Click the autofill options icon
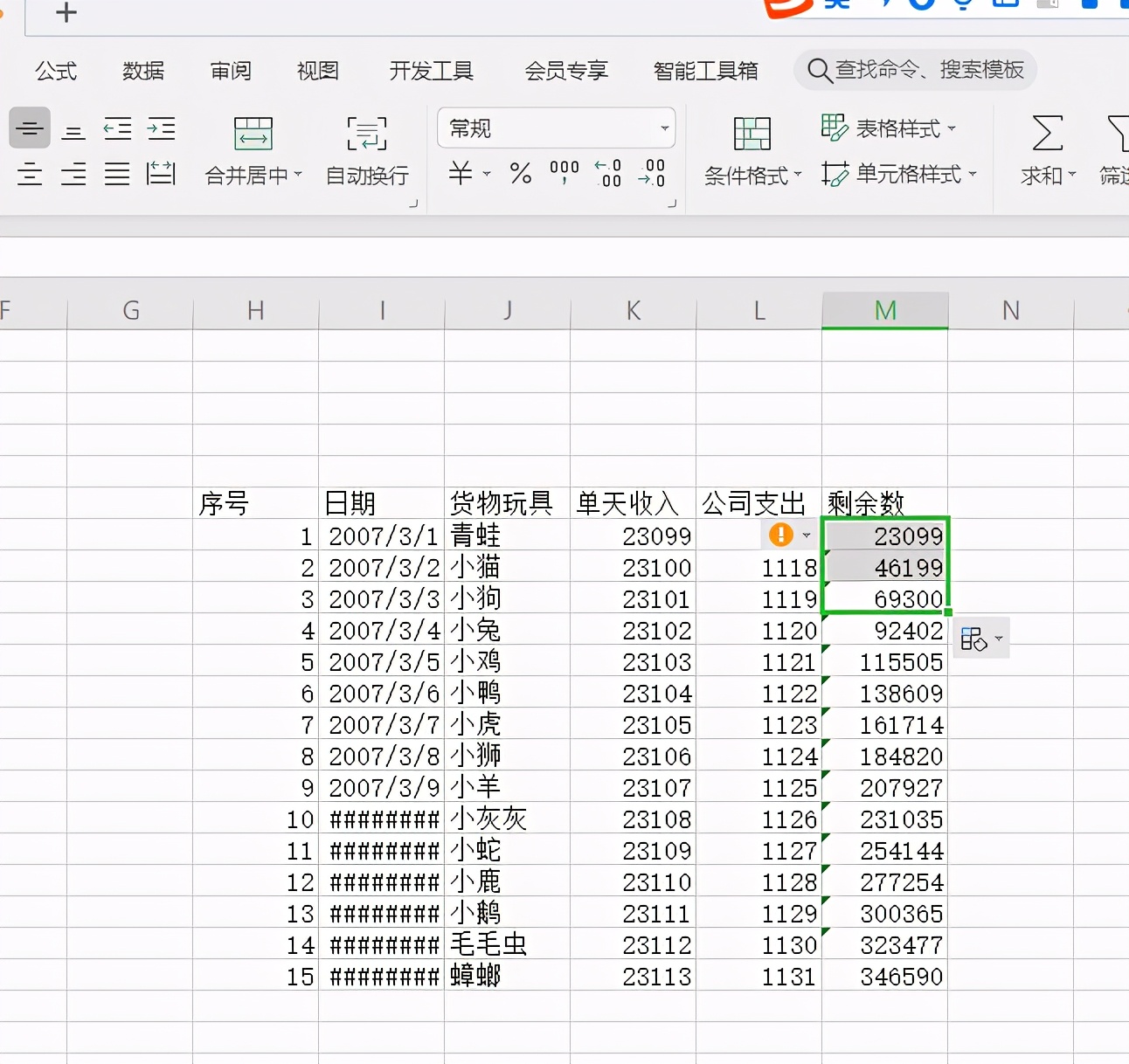The height and width of the screenshot is (1064, 1129). [x=973, y=639]
